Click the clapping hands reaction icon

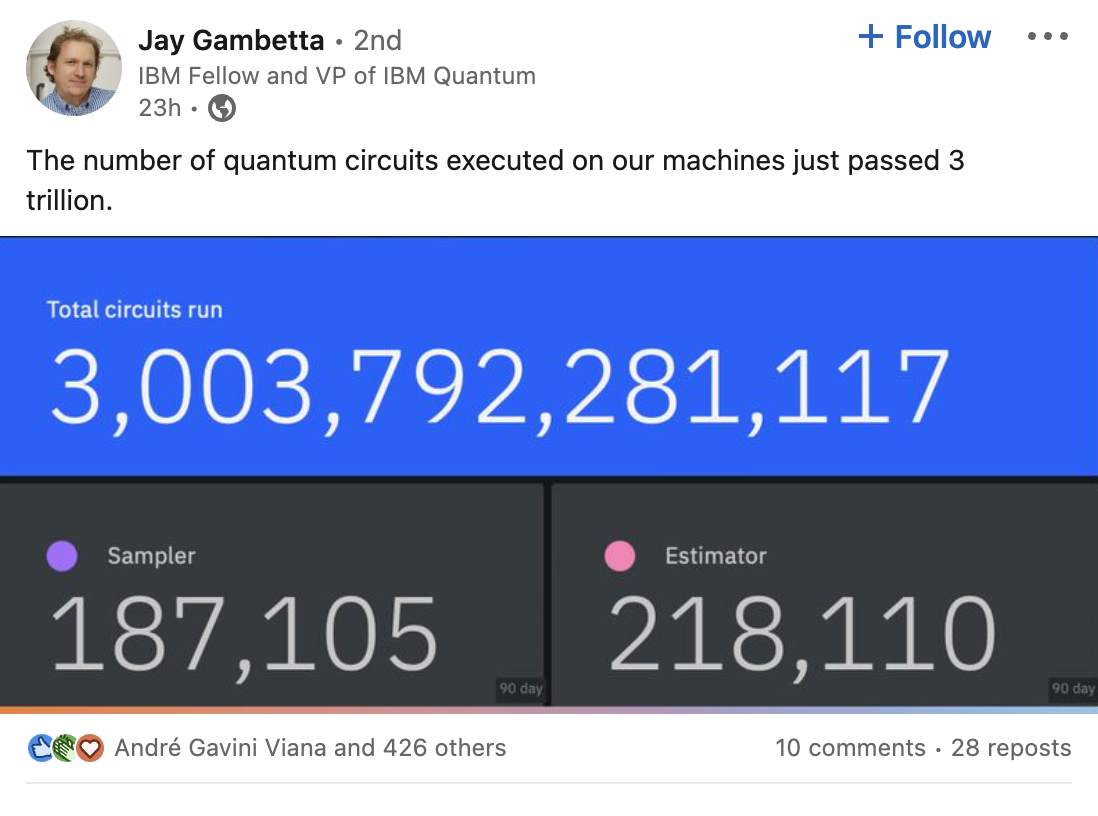[63, 747]
